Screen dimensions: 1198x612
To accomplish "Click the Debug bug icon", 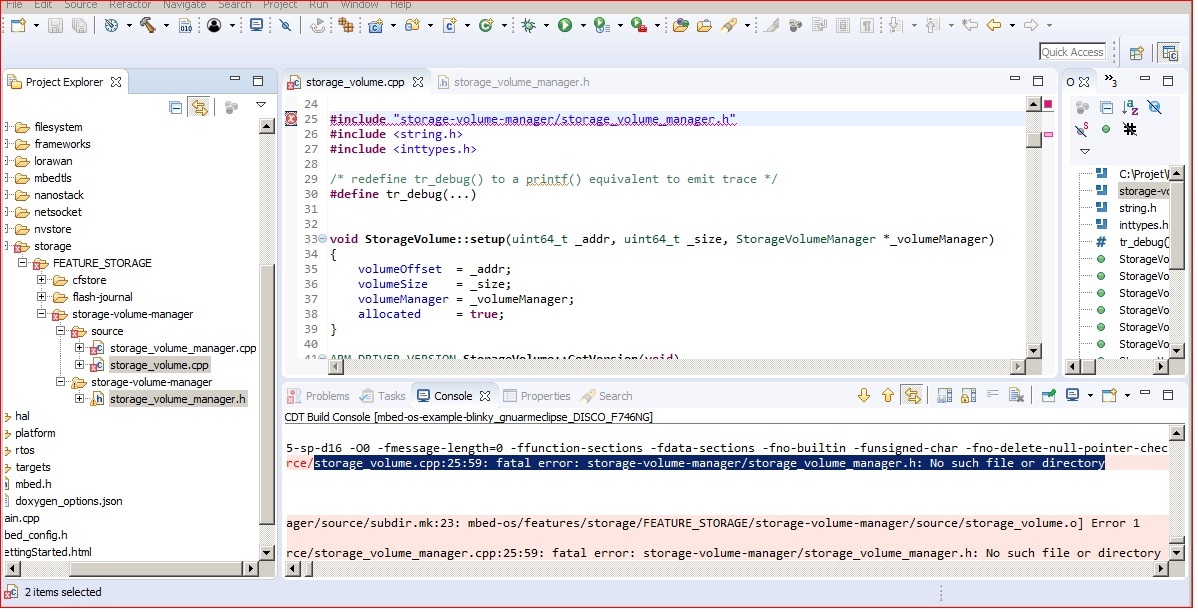I will [528, 25].
